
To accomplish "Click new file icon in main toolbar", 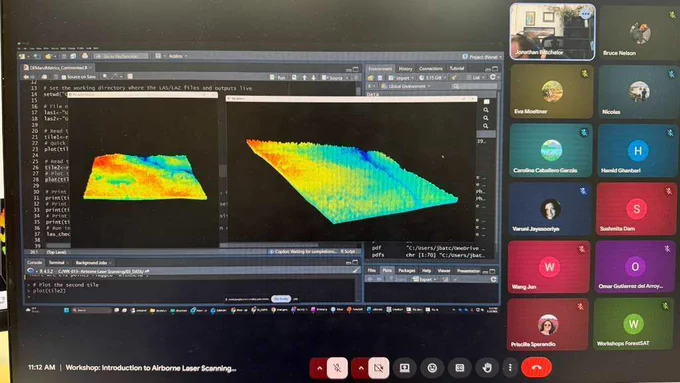I will (x=23, y=56).
